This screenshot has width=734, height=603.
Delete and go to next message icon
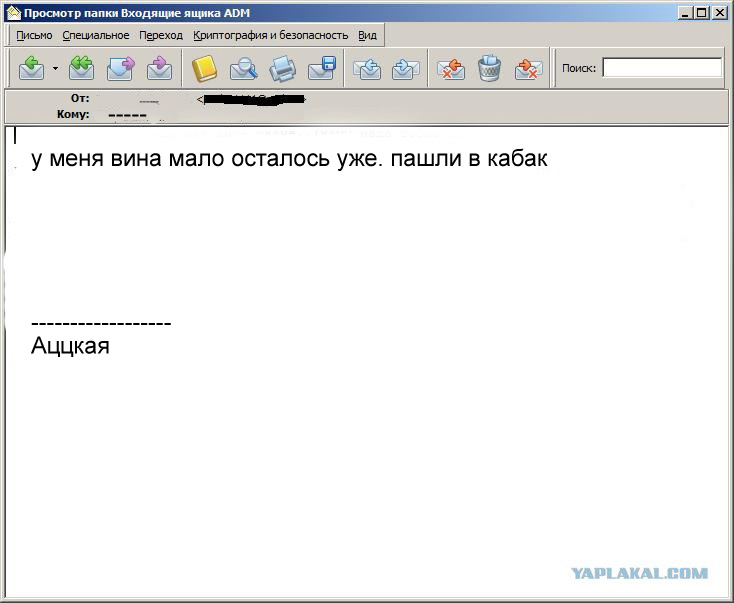click(x=528, y=69)
